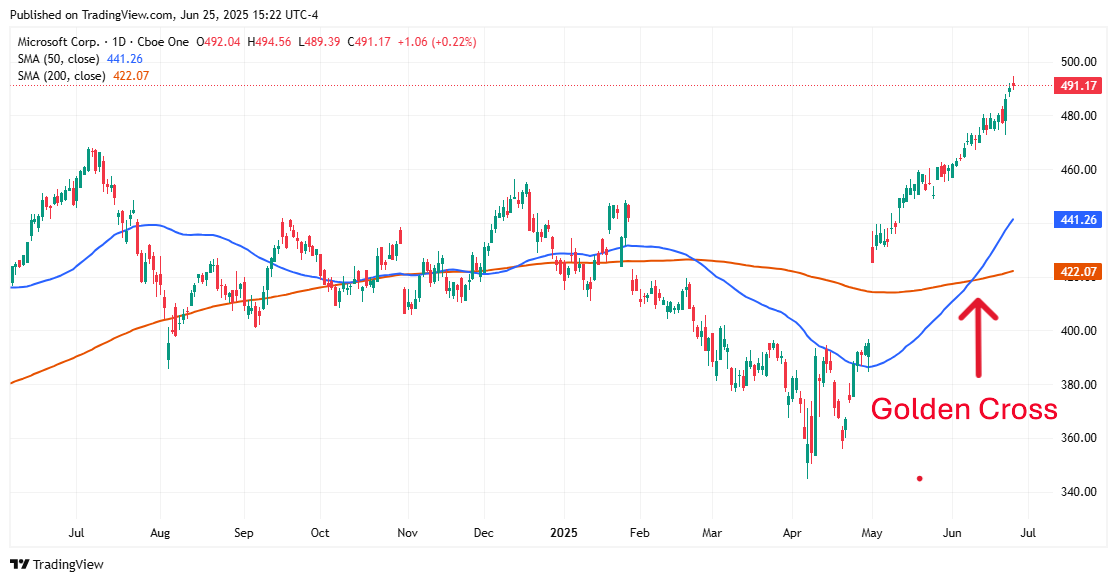Click the 380.00 price axis label
Screen dimensions: 1117x582
click(x=1079, y=385)
